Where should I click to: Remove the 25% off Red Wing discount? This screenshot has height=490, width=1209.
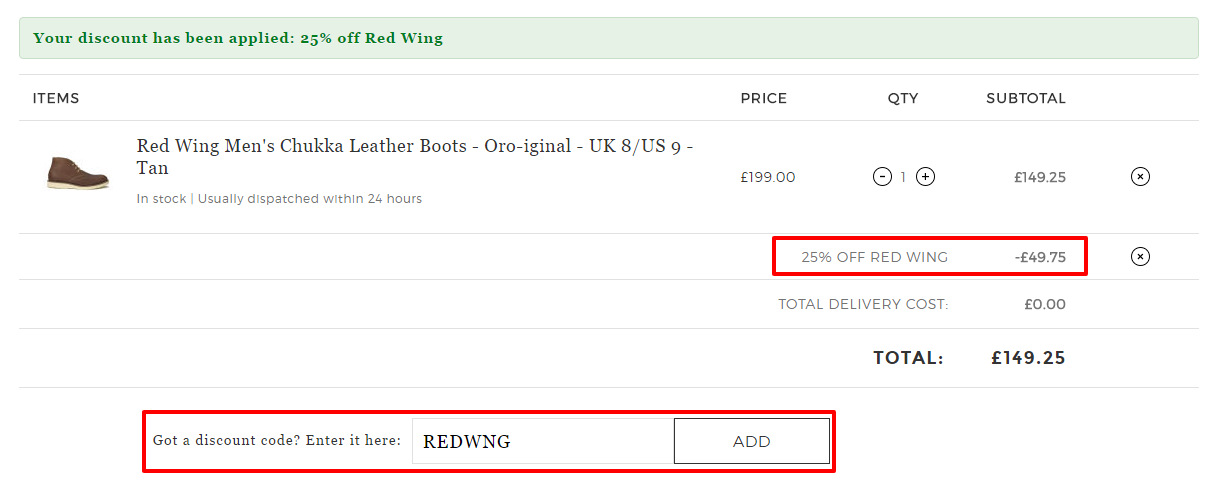tap(1140, 257)
